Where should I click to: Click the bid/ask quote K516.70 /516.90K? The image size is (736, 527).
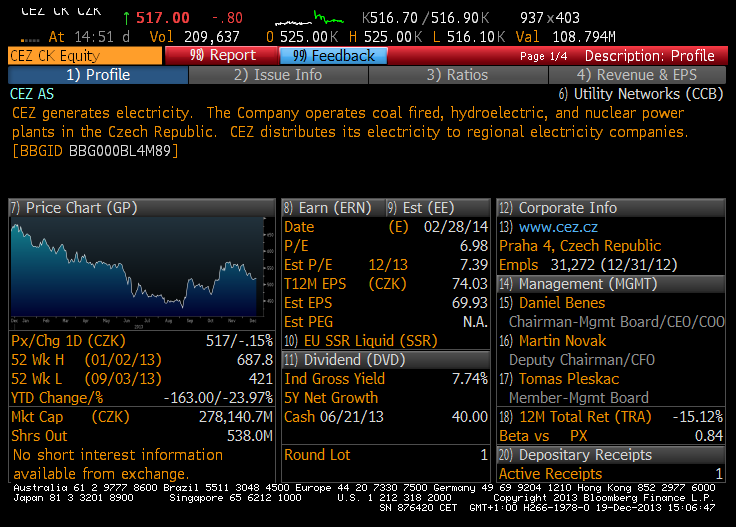pos(425,18)
